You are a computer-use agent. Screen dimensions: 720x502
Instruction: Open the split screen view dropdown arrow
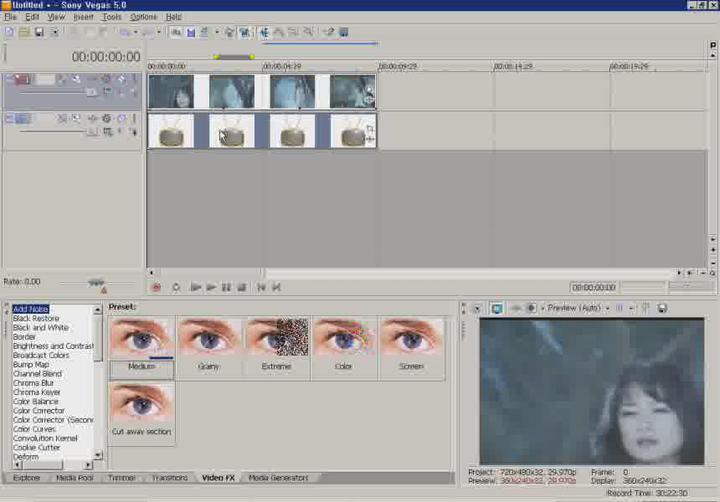click(543, 308)
